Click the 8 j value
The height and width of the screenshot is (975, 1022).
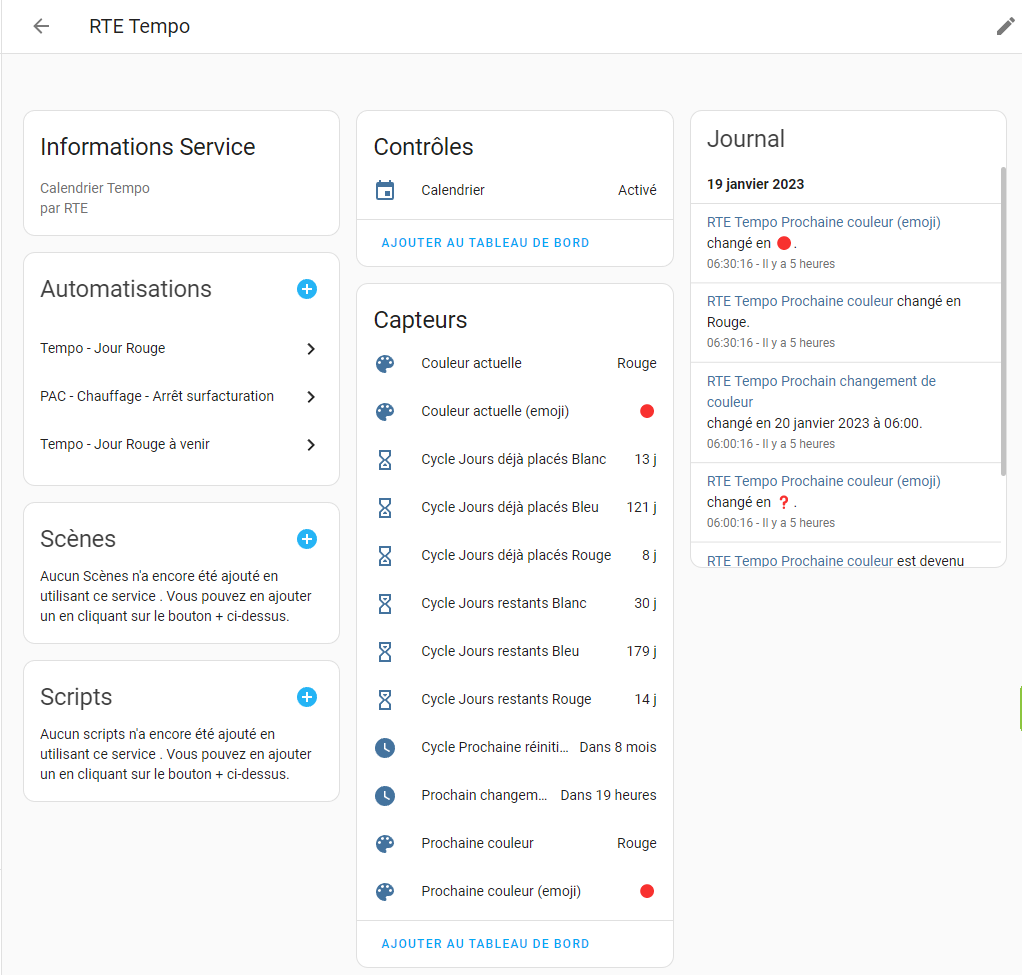click(x=649, y=555)
